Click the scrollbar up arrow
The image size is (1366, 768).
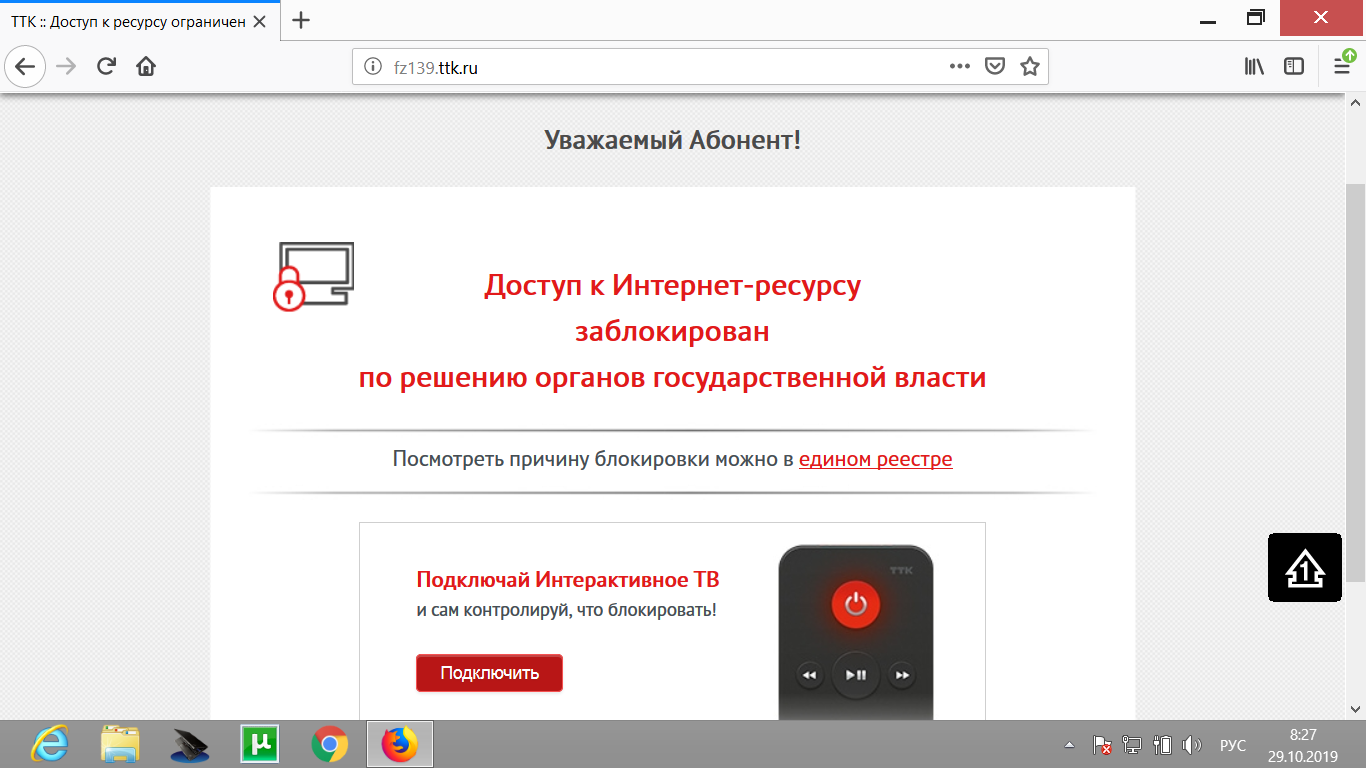pos(1356,103)
